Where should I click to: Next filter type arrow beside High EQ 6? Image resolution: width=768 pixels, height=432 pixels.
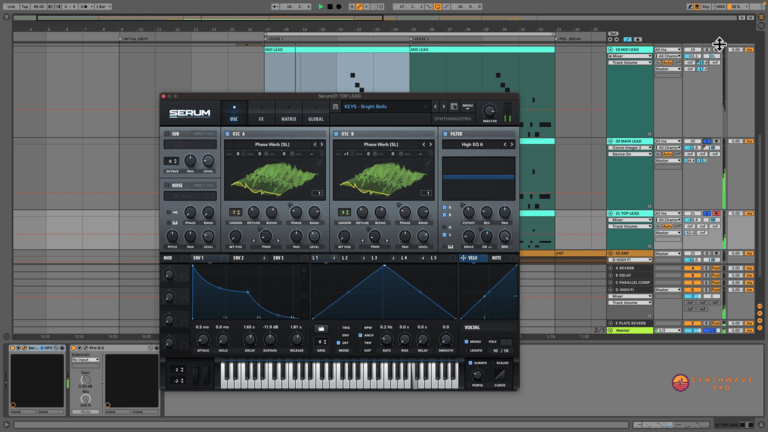pyautogui.click(x=512, y=144)
